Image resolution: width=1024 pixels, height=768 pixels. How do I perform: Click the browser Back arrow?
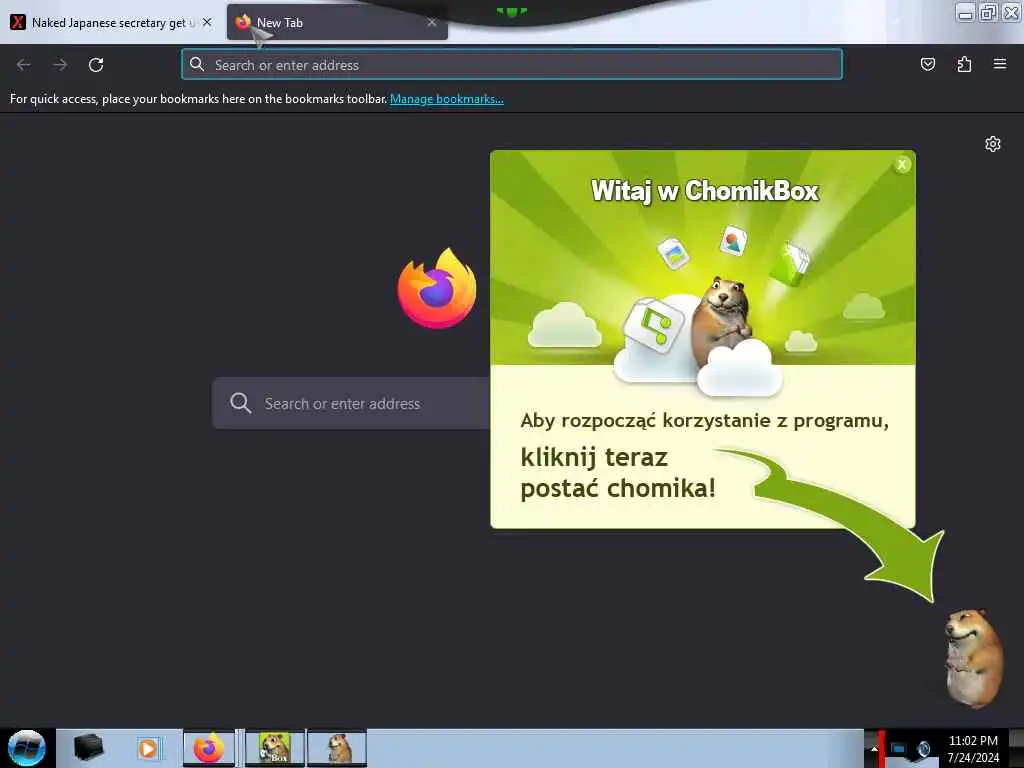click(24, 65)
